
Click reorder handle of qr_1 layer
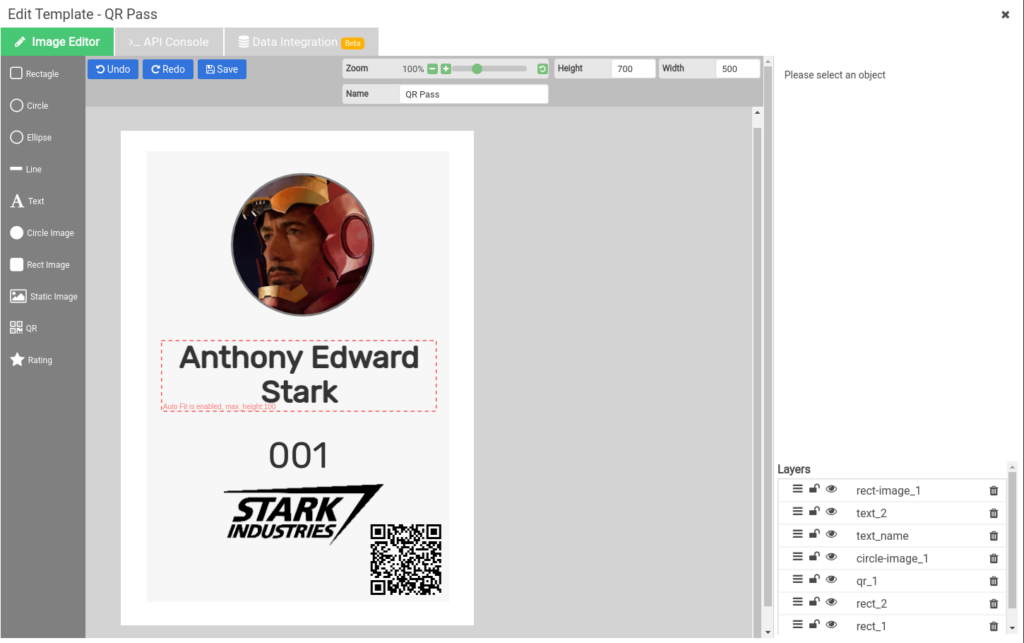pyautogui.click(x=797, y=579)
